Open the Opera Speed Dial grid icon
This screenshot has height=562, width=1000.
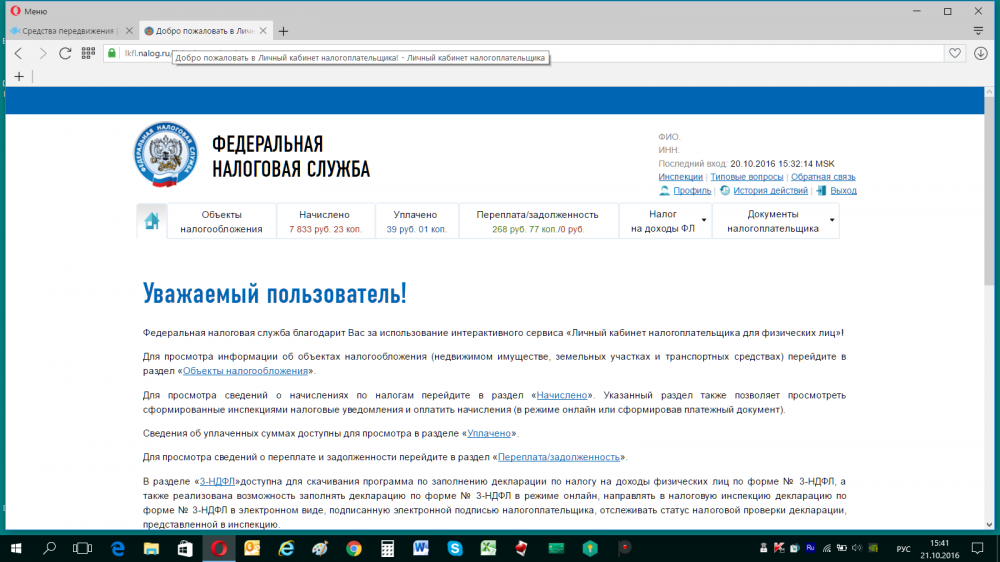[x=88, y=53]
